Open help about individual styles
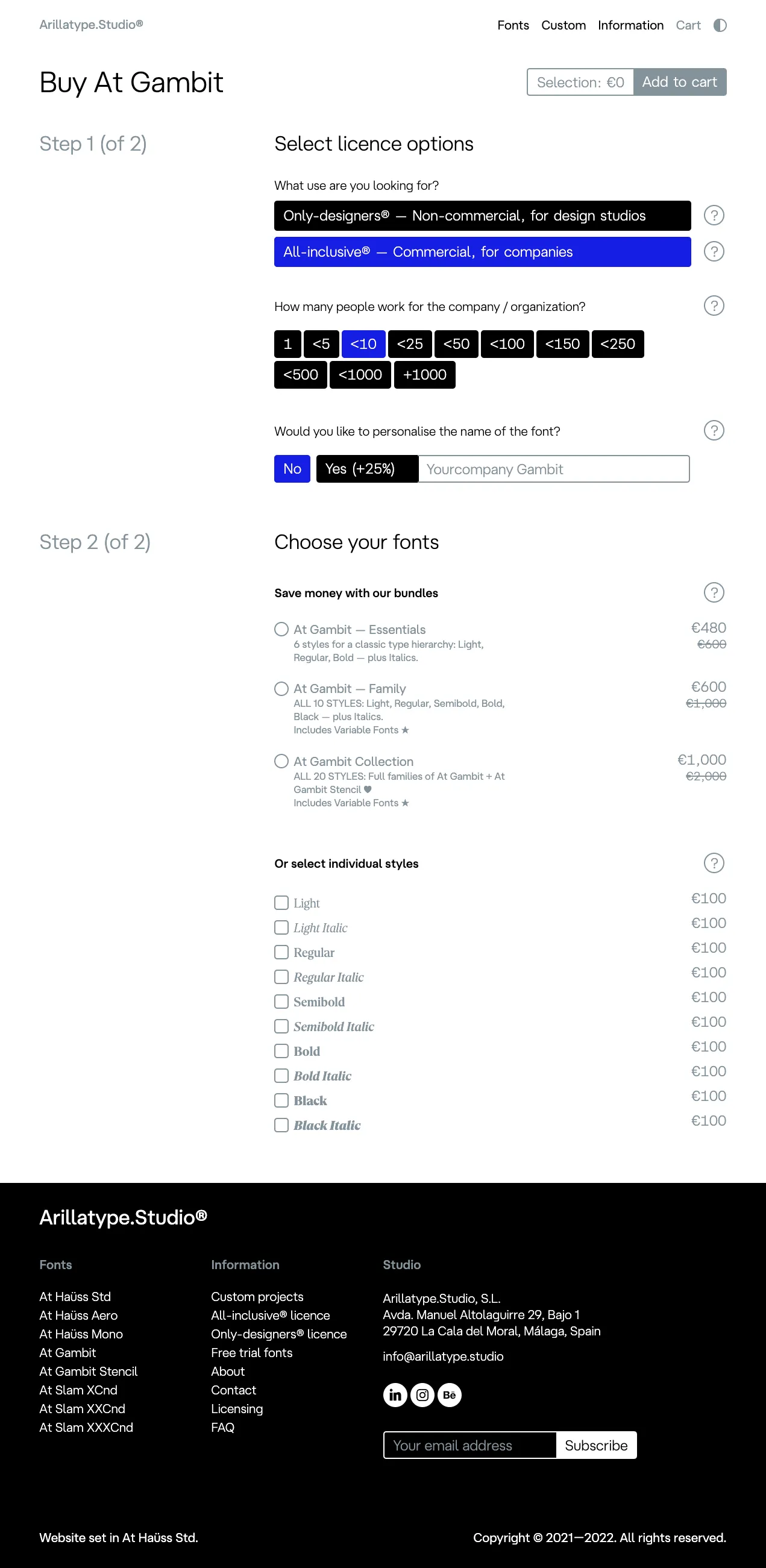 click(714, 863)
